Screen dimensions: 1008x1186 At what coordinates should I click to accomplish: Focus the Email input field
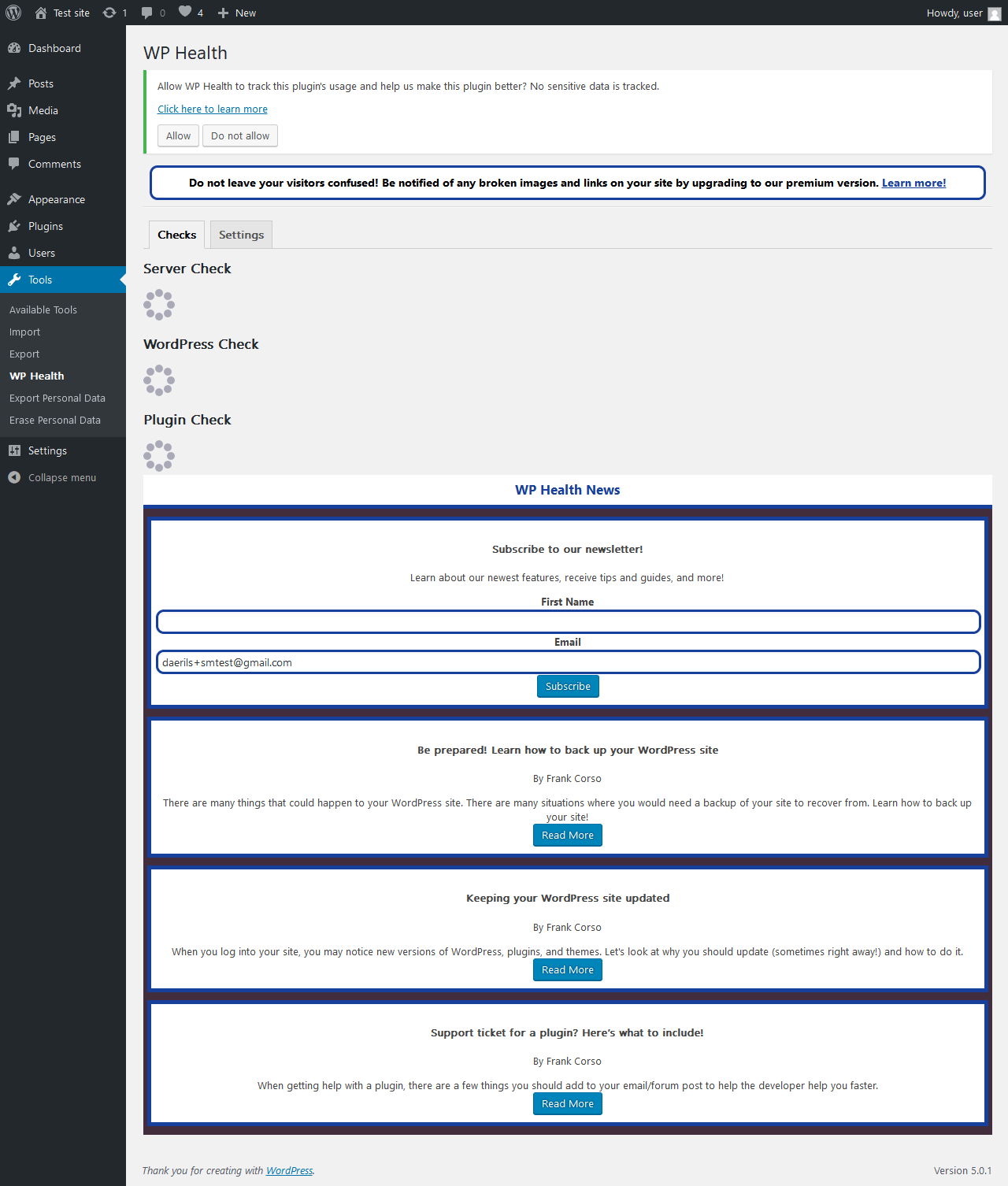[x=569, y=662]
